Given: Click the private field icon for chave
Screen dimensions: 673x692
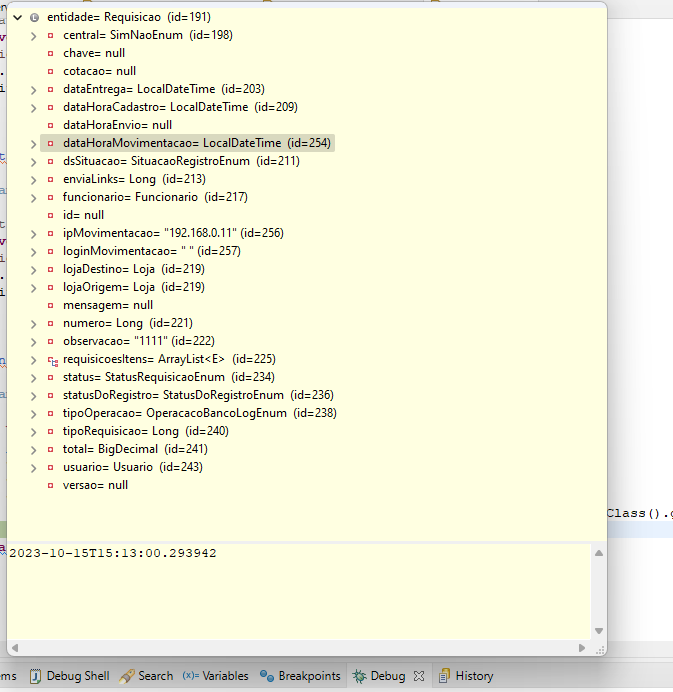Looking at the screenshot, I should click(x=51, y=53).
